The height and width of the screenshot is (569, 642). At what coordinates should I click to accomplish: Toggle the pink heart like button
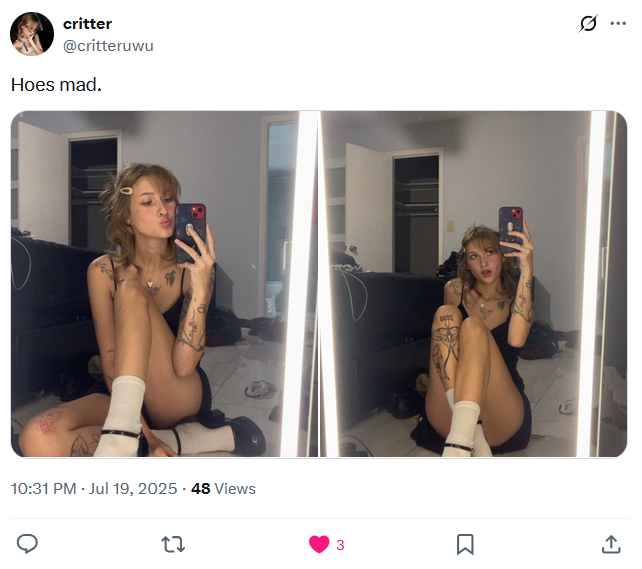(x=319, y=544)
